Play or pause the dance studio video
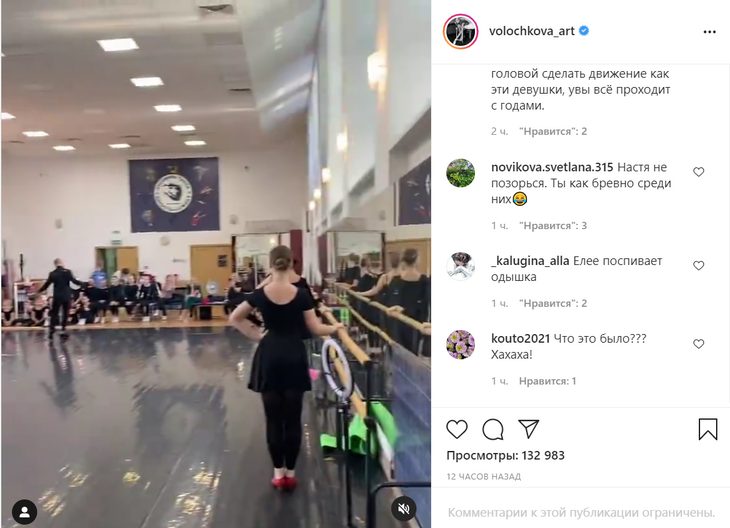This screenshot has width=730, height=528. pyautogui.click(x=216, y=264)
